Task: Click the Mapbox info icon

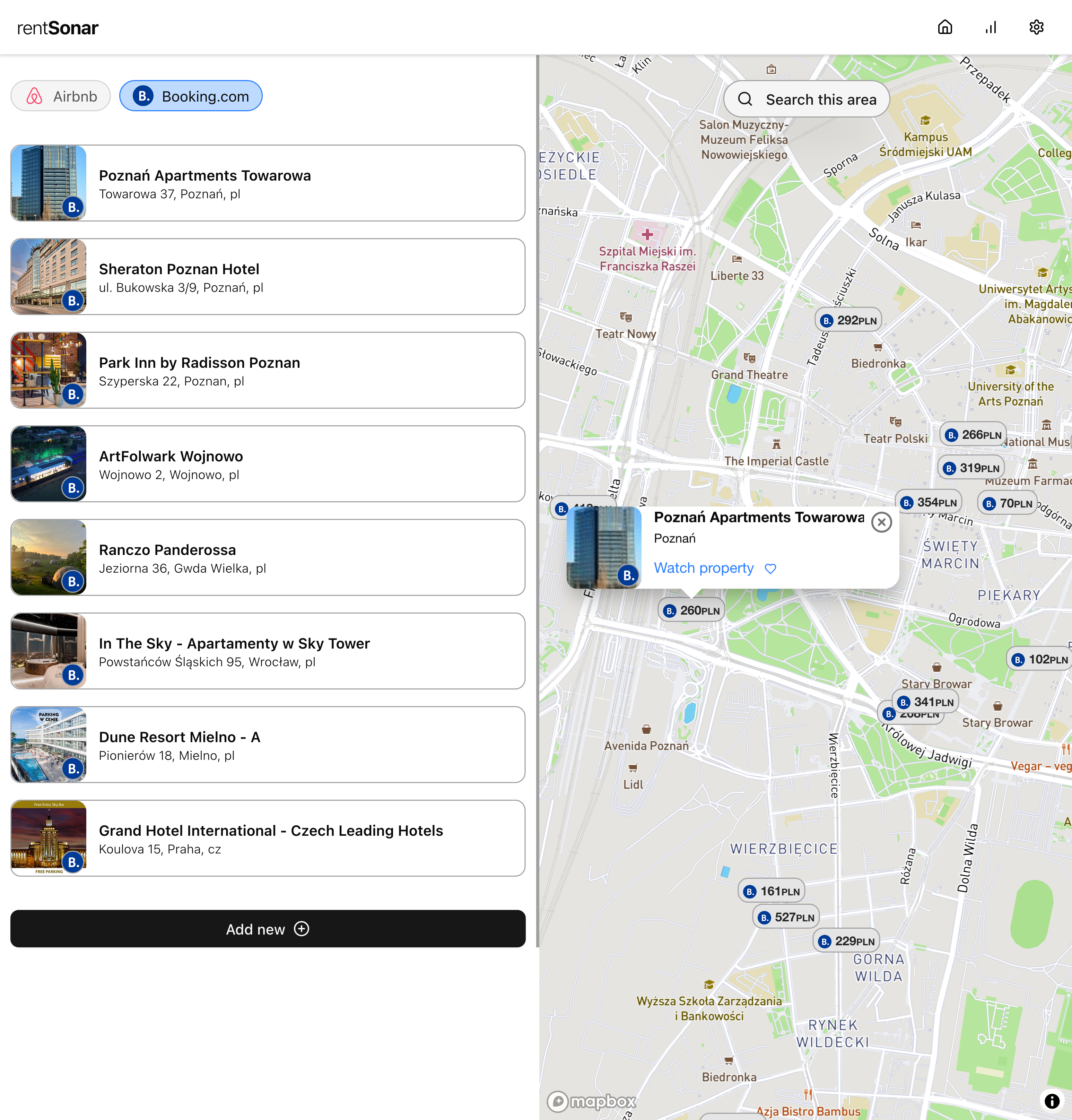Action: pyautogui.click(x=1052, y=1101)
